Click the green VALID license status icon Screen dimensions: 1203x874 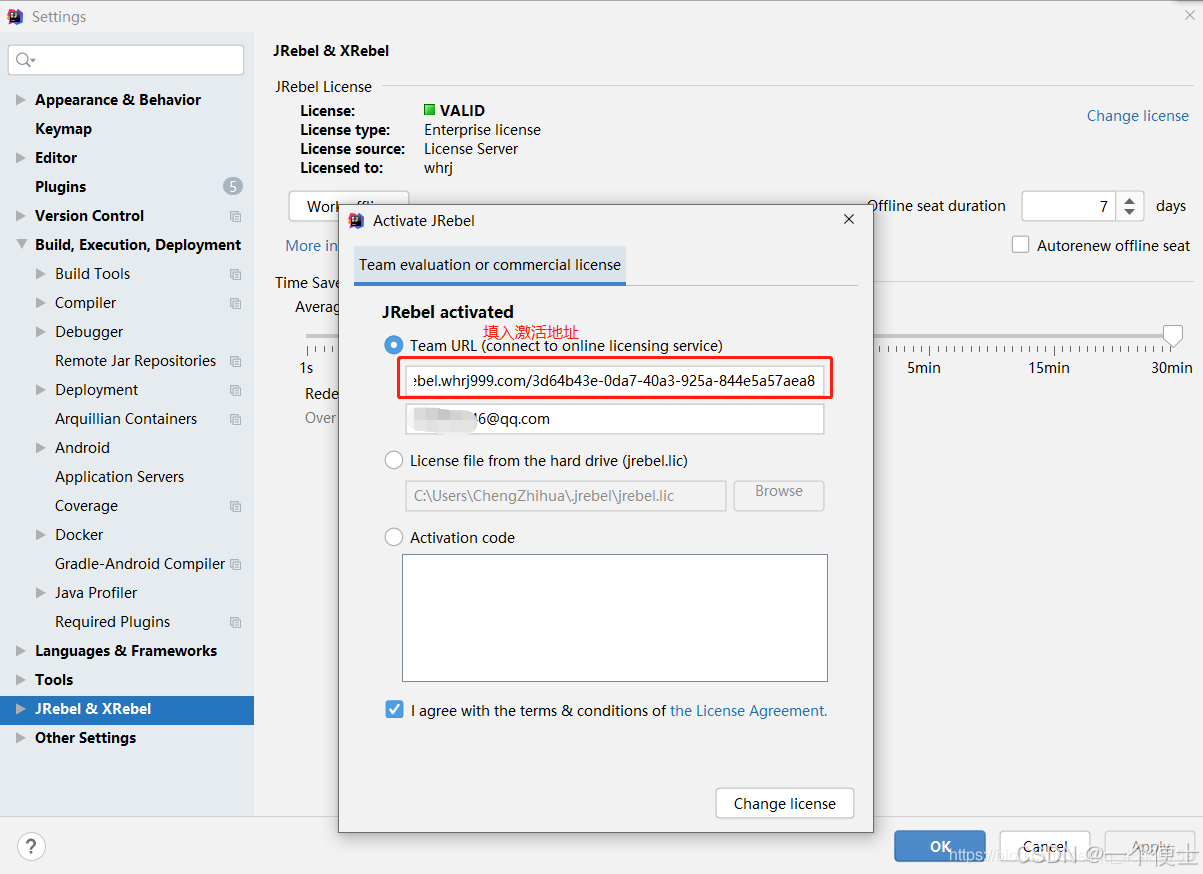click(429, 110)
